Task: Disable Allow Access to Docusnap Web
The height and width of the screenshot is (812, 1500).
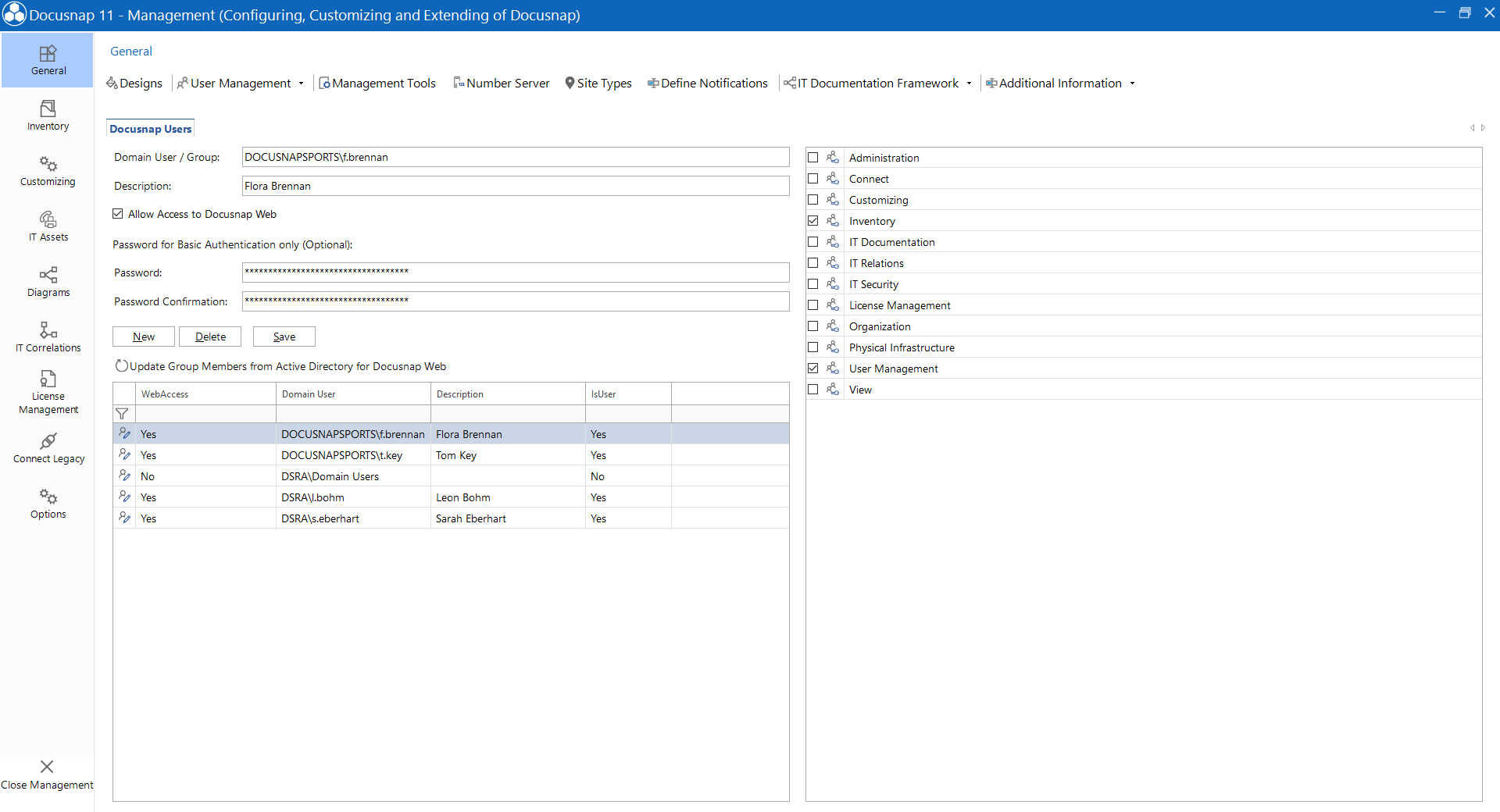Action: click(117, 213)
